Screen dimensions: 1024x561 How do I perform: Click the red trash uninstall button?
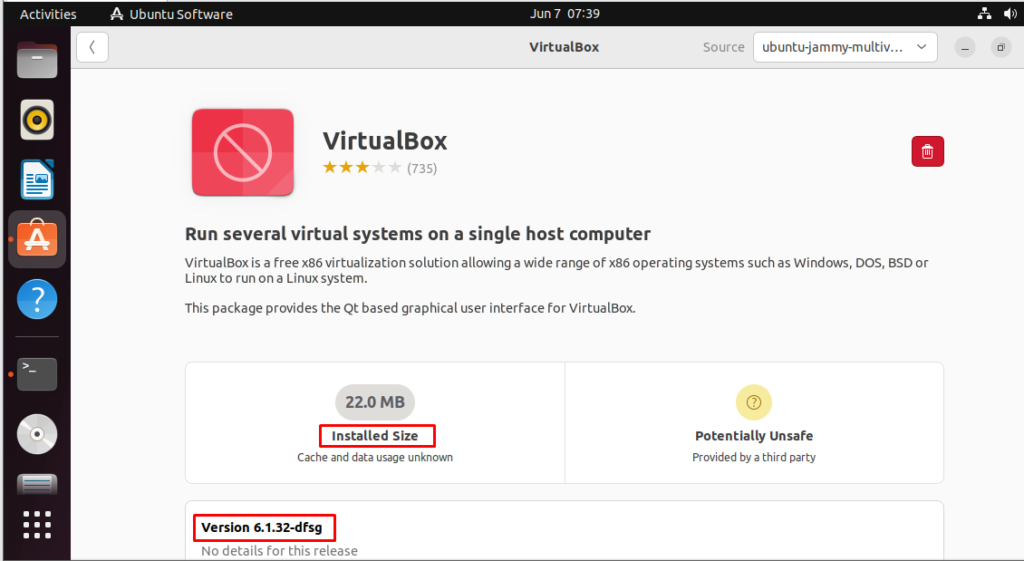click(x=927, y=152)
